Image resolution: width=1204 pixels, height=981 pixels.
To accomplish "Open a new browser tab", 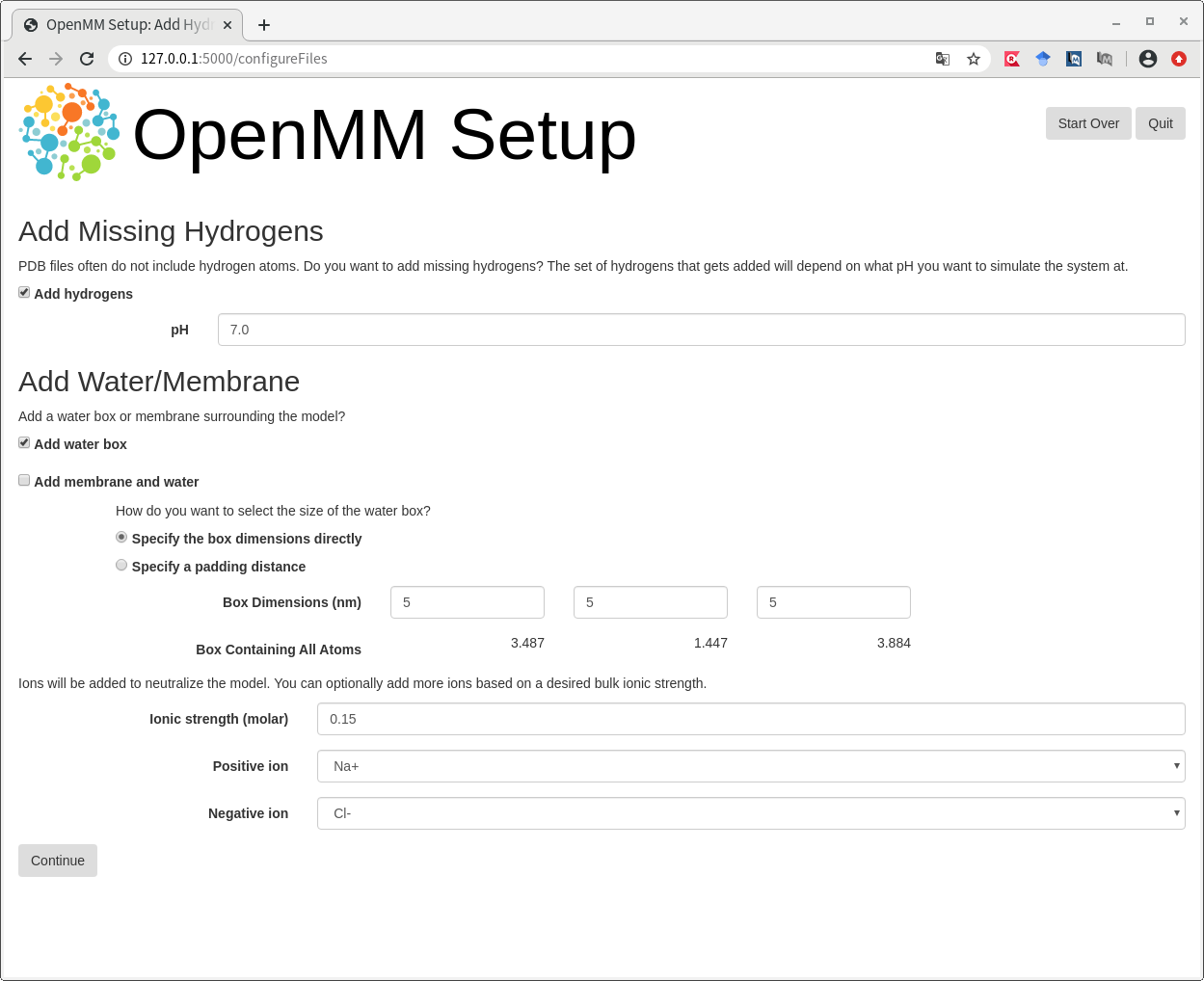I will 264,25.
